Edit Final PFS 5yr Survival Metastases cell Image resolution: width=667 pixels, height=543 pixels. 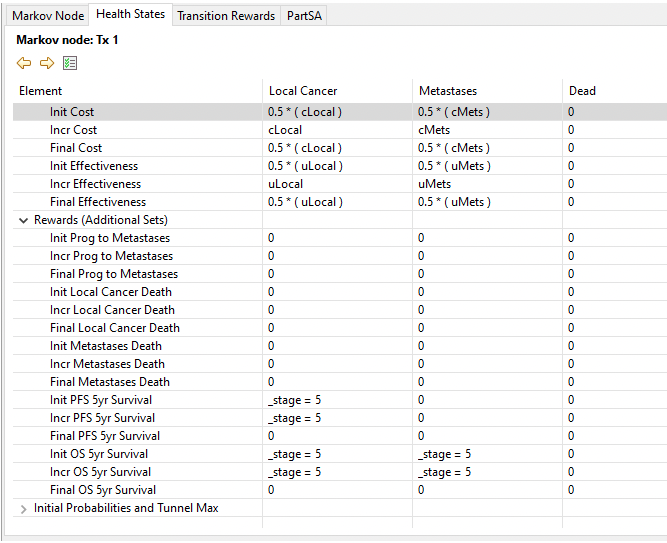click(x=487, y=436)
